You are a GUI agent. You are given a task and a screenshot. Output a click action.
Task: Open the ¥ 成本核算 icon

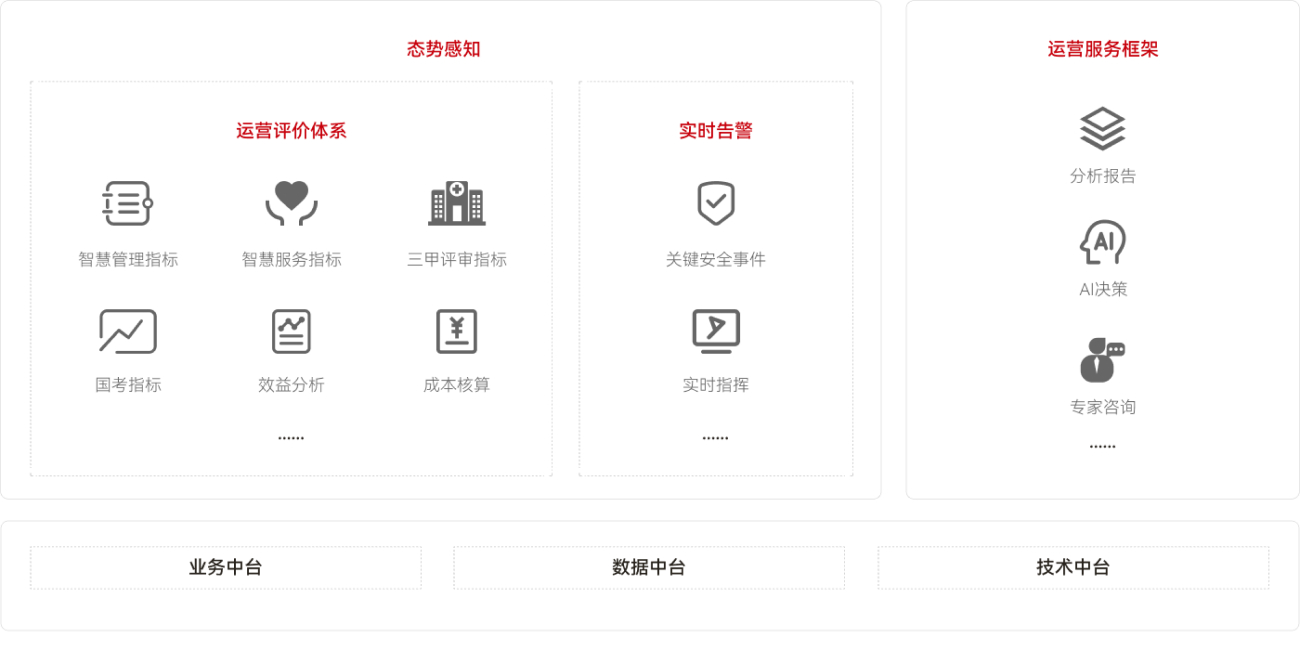click(x=456, y=331)
